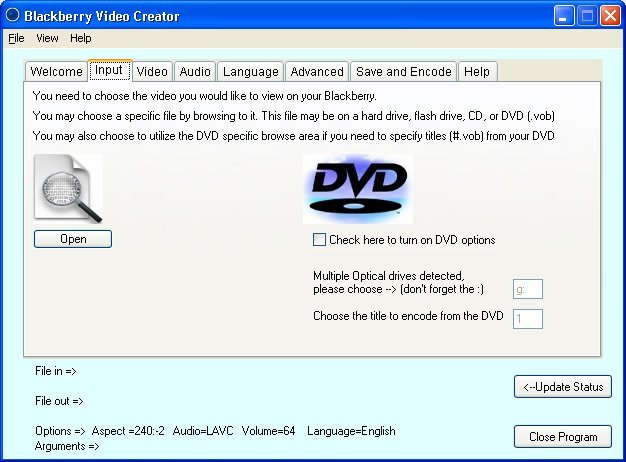Open the View menu
The width and height of the screenshot is (626, 462).
(47, 38)
